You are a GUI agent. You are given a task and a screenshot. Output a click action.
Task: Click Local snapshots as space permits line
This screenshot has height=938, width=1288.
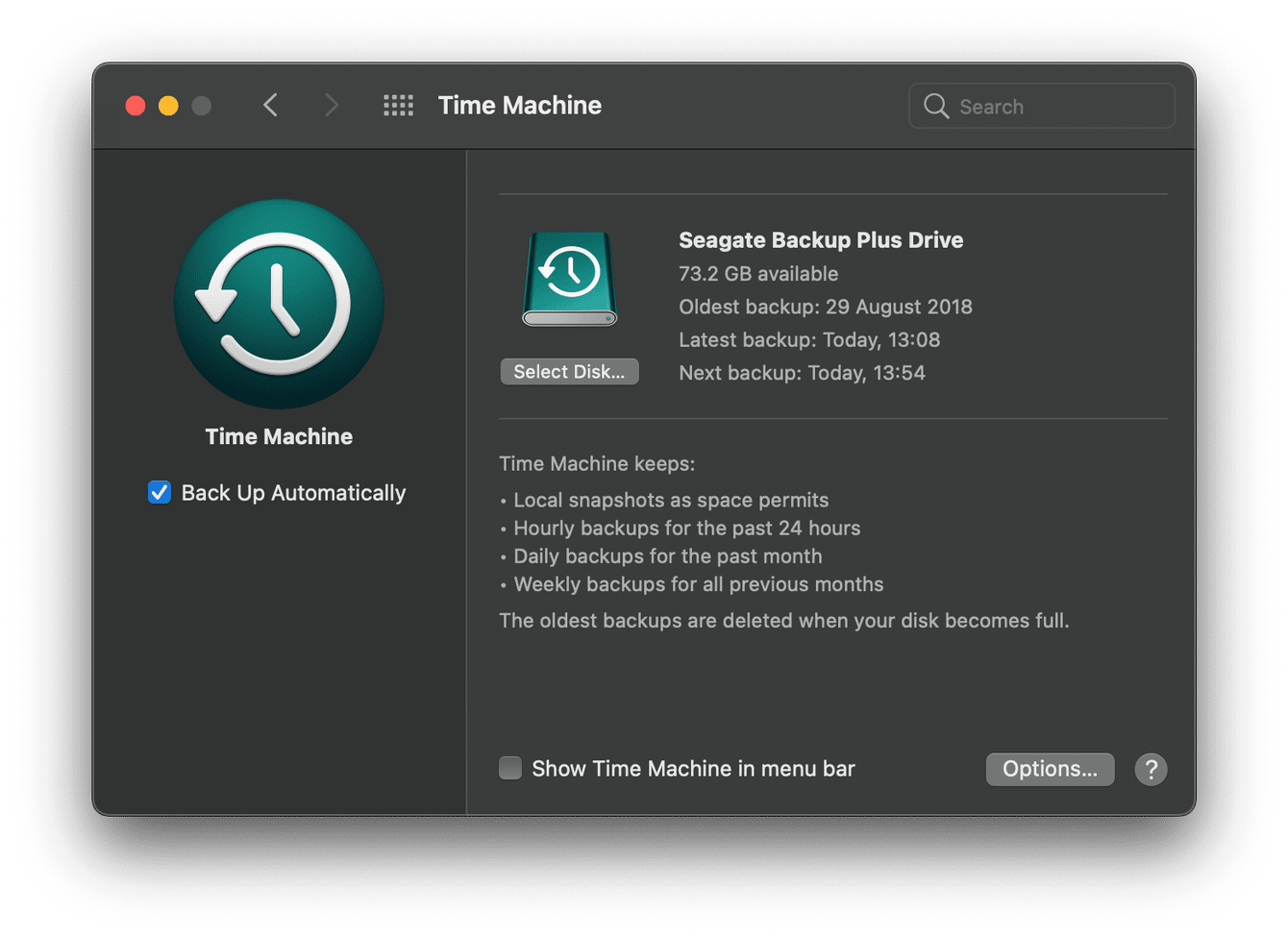click(671, 500)
